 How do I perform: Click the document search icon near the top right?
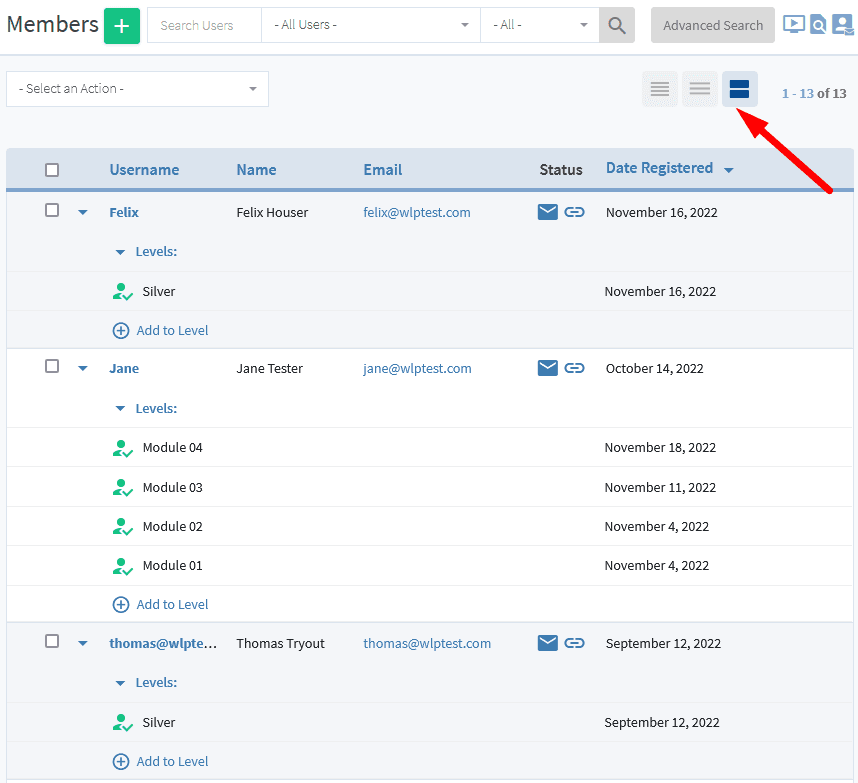pyautogui.click(x=818, y=24)
